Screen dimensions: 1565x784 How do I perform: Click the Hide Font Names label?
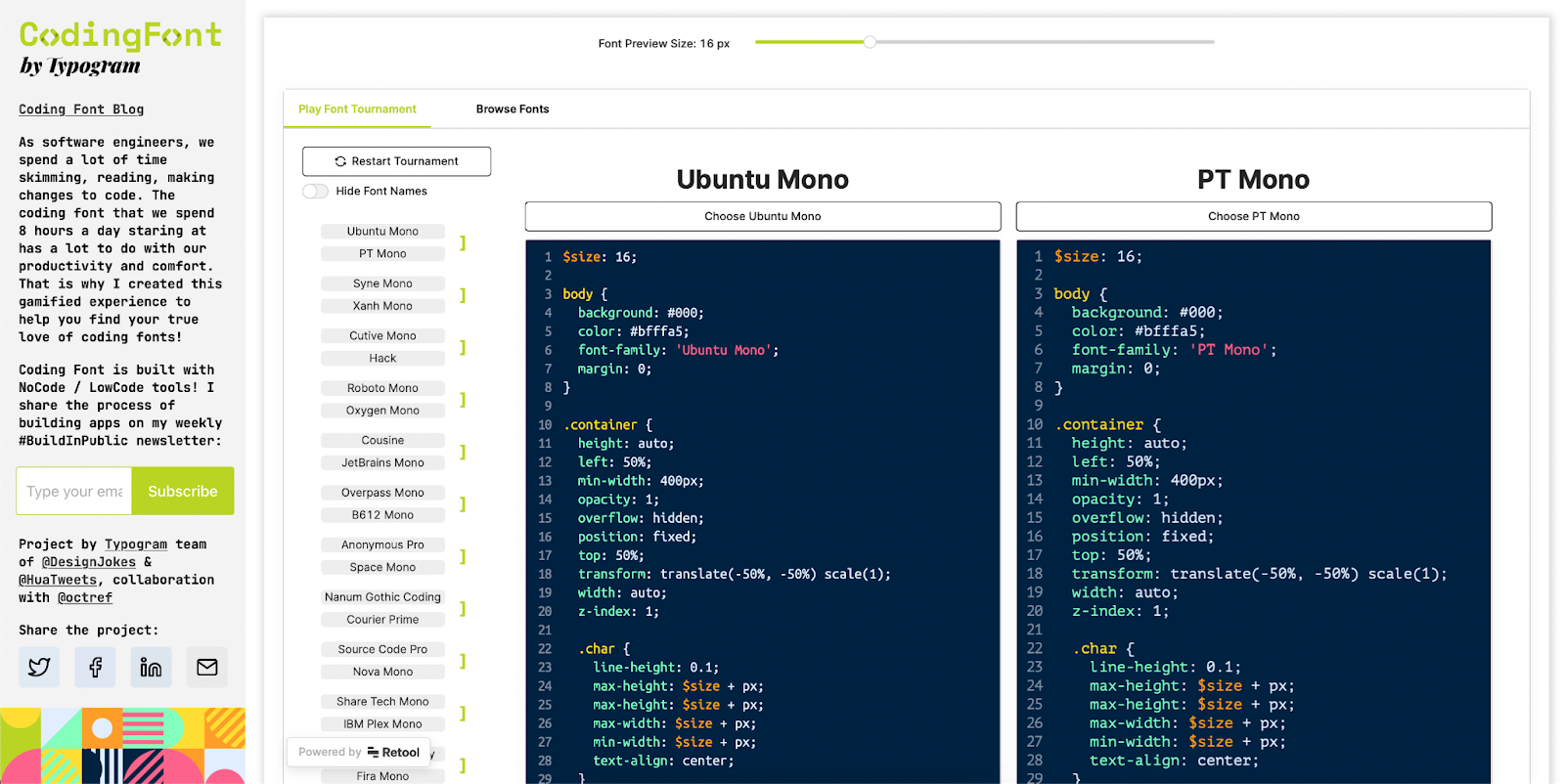pos(381,192)
